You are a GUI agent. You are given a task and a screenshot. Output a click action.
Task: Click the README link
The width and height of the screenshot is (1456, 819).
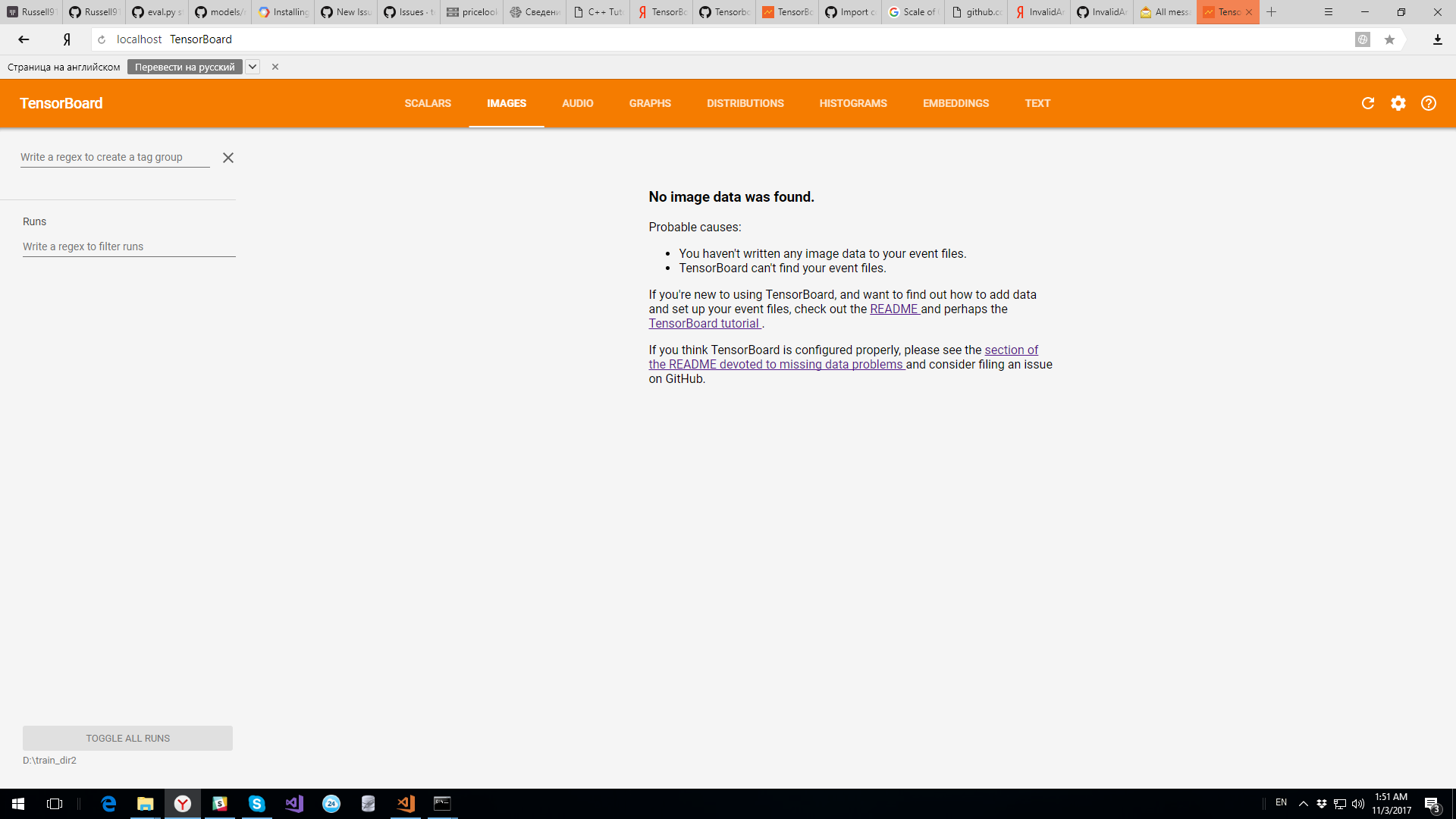click(895, 309)
